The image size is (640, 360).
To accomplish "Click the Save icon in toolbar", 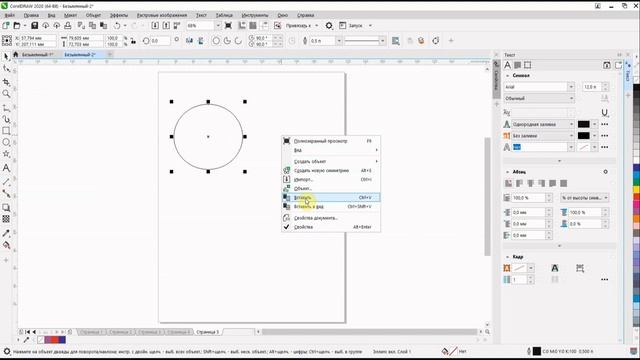I will coord(34,26).
